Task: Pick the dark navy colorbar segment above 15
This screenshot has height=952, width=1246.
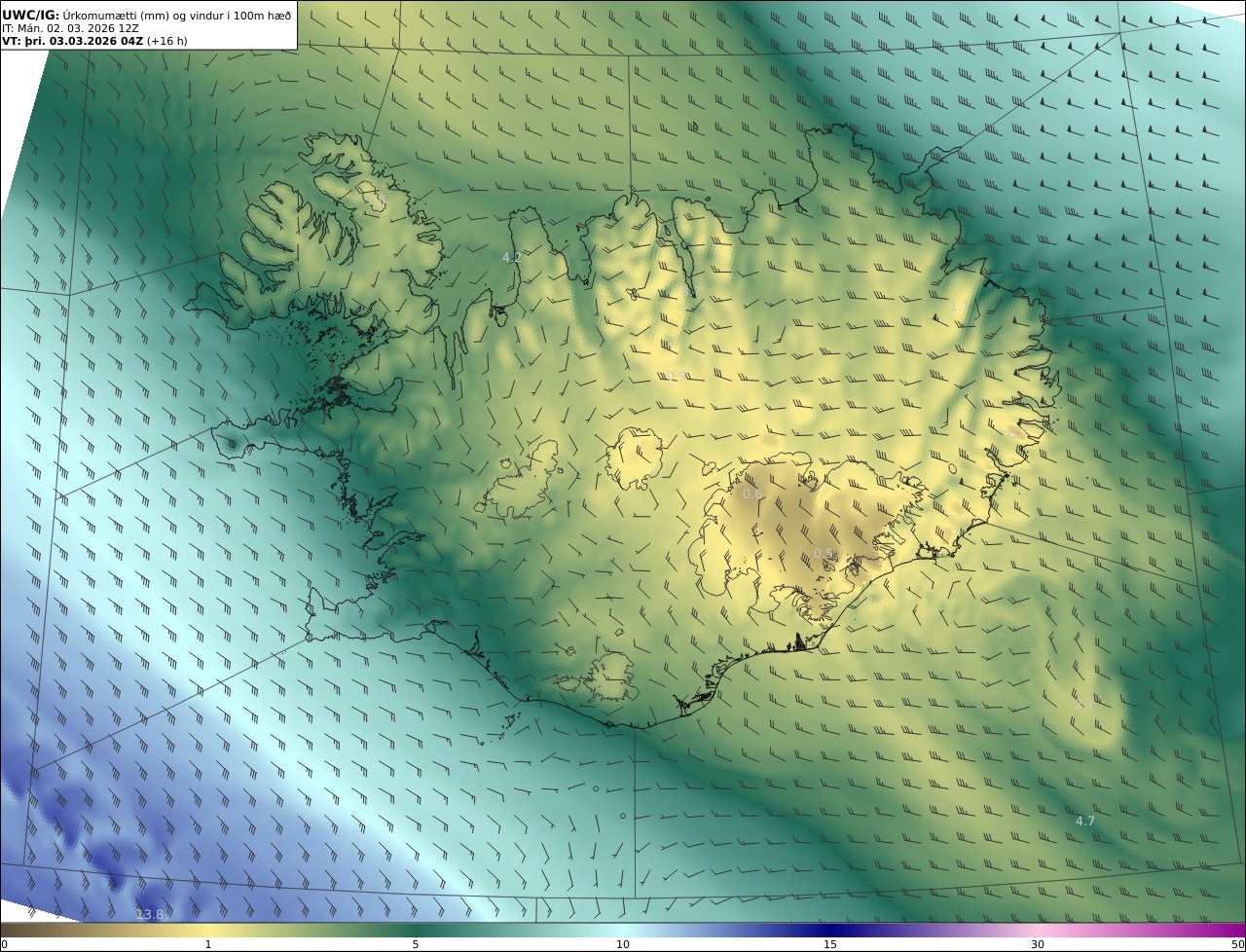Action: pos(830,930)
